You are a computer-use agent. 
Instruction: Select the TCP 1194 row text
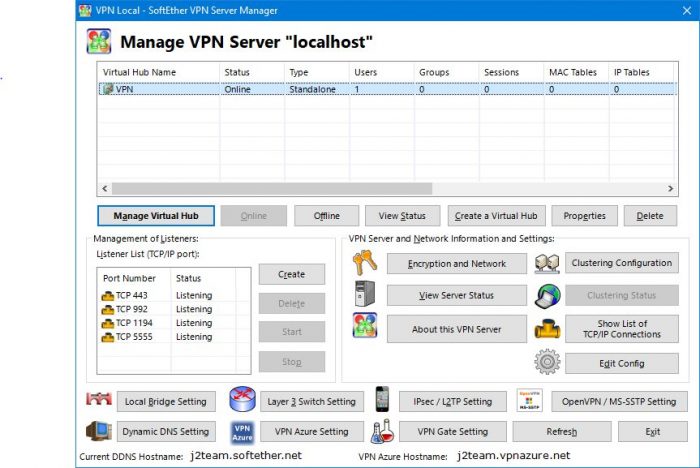134,323
